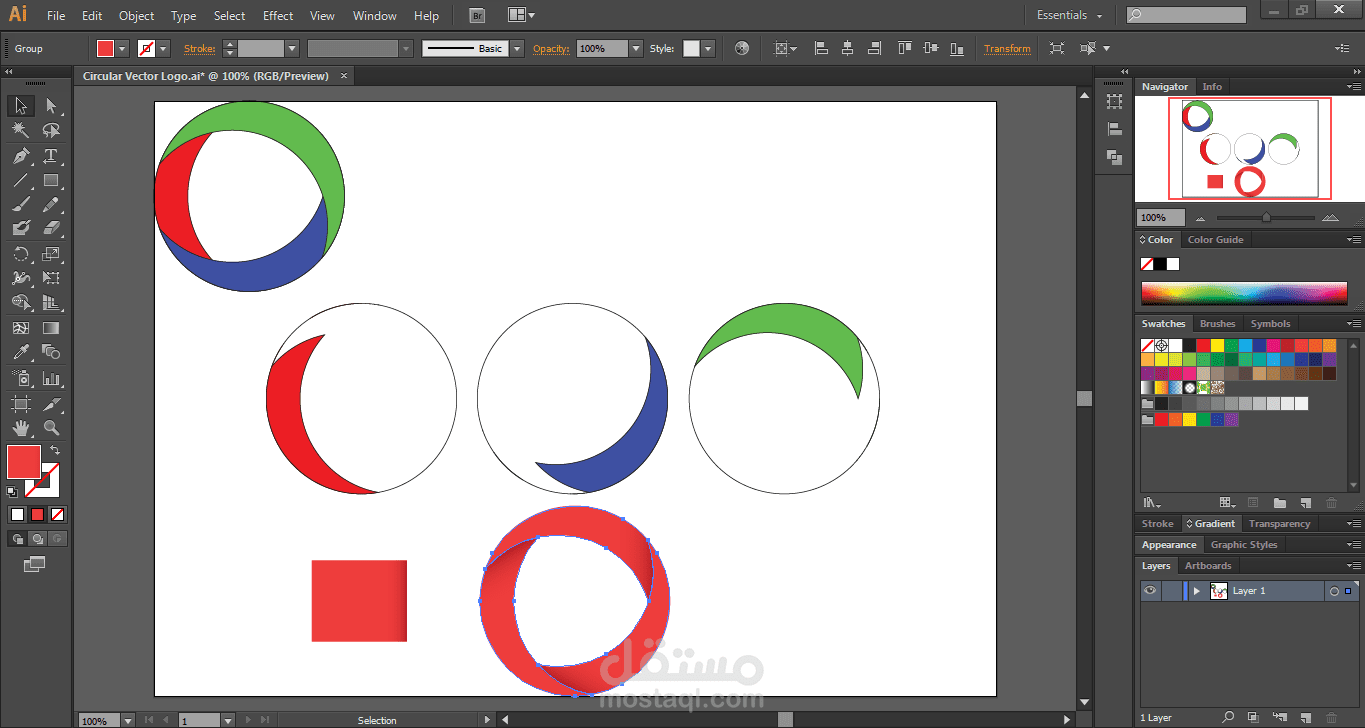Image resolution: width=1365 pixels, height=728 pixels.
Task: Expand Layer 1 contents
Action: (1196, 591)
